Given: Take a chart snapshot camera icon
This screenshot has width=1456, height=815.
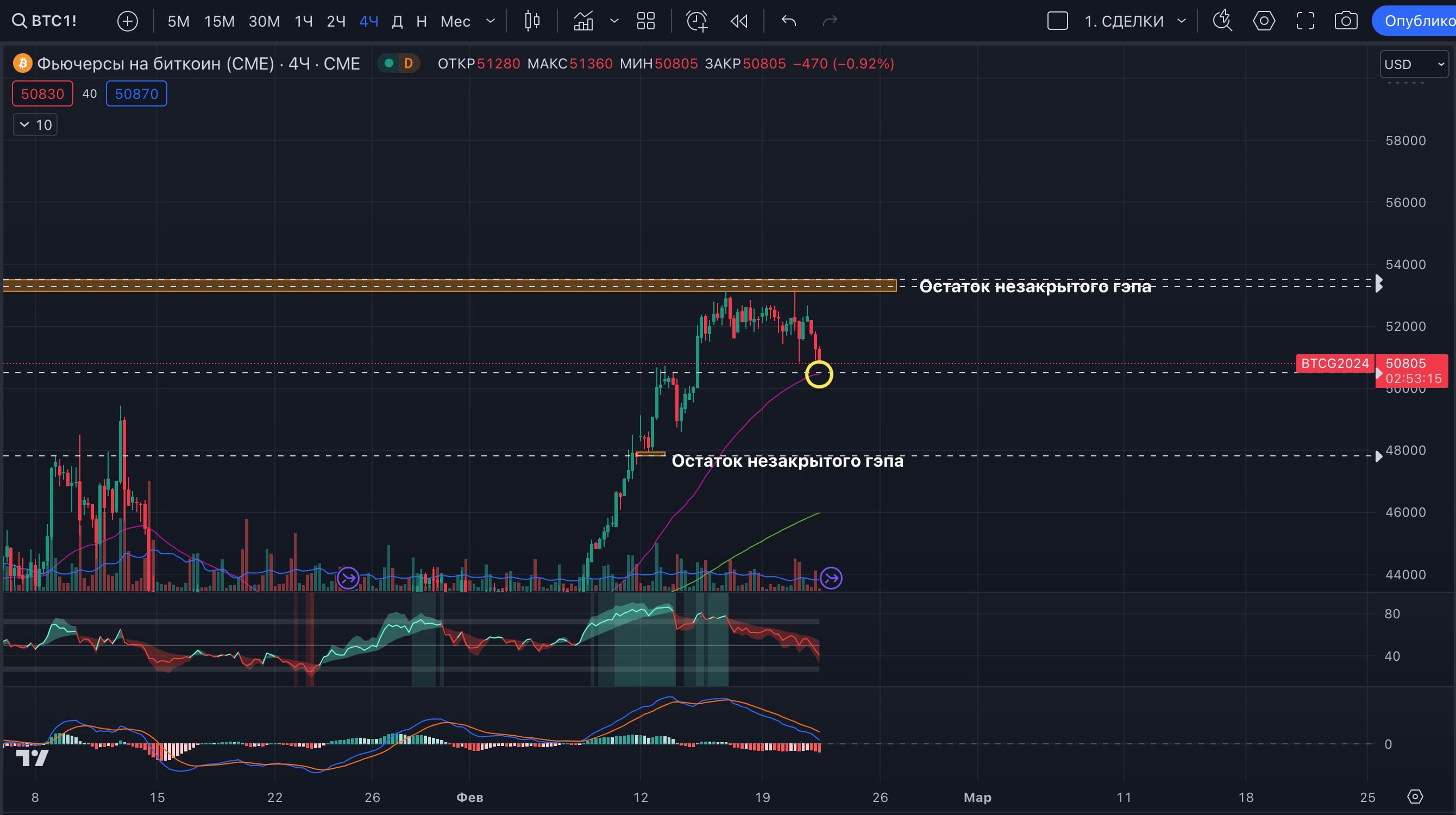Looking at the screenshot, I should 1346,22.
